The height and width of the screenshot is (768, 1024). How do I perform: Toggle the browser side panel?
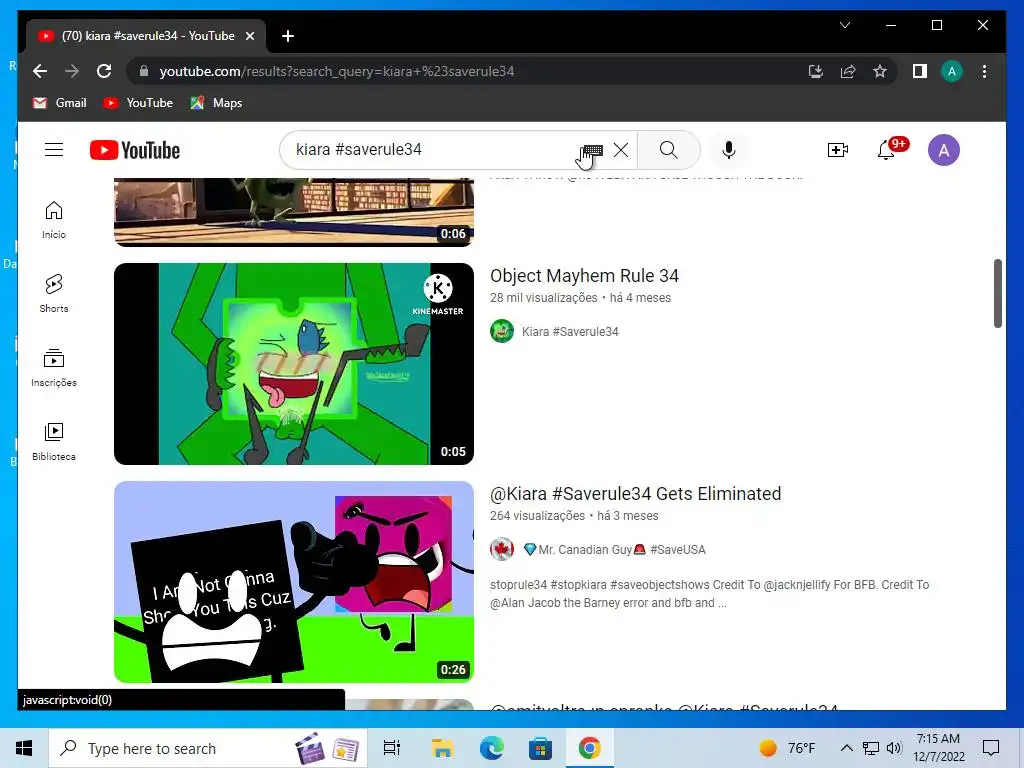pyautogui.click(x=920, y=71)
